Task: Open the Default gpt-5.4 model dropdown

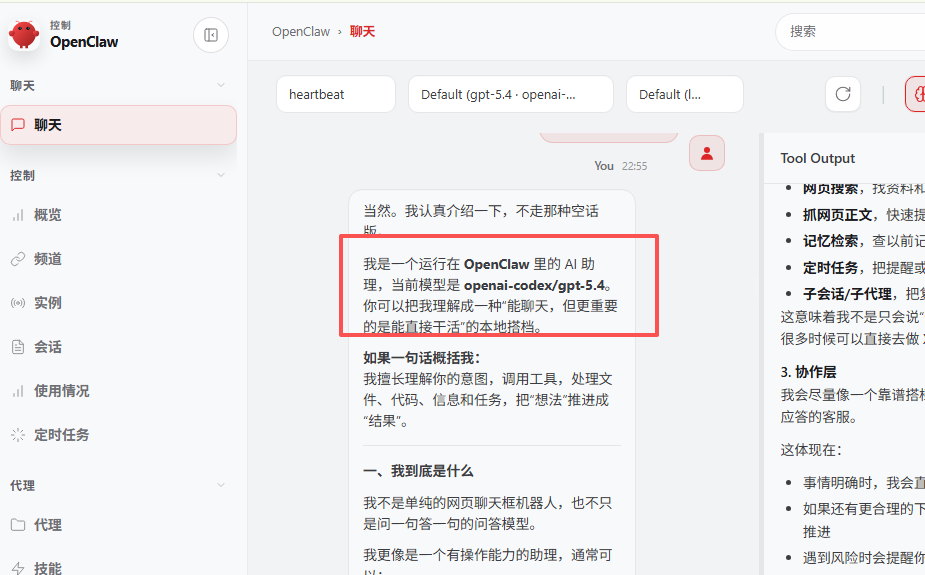Action: (x=511, y=94)
